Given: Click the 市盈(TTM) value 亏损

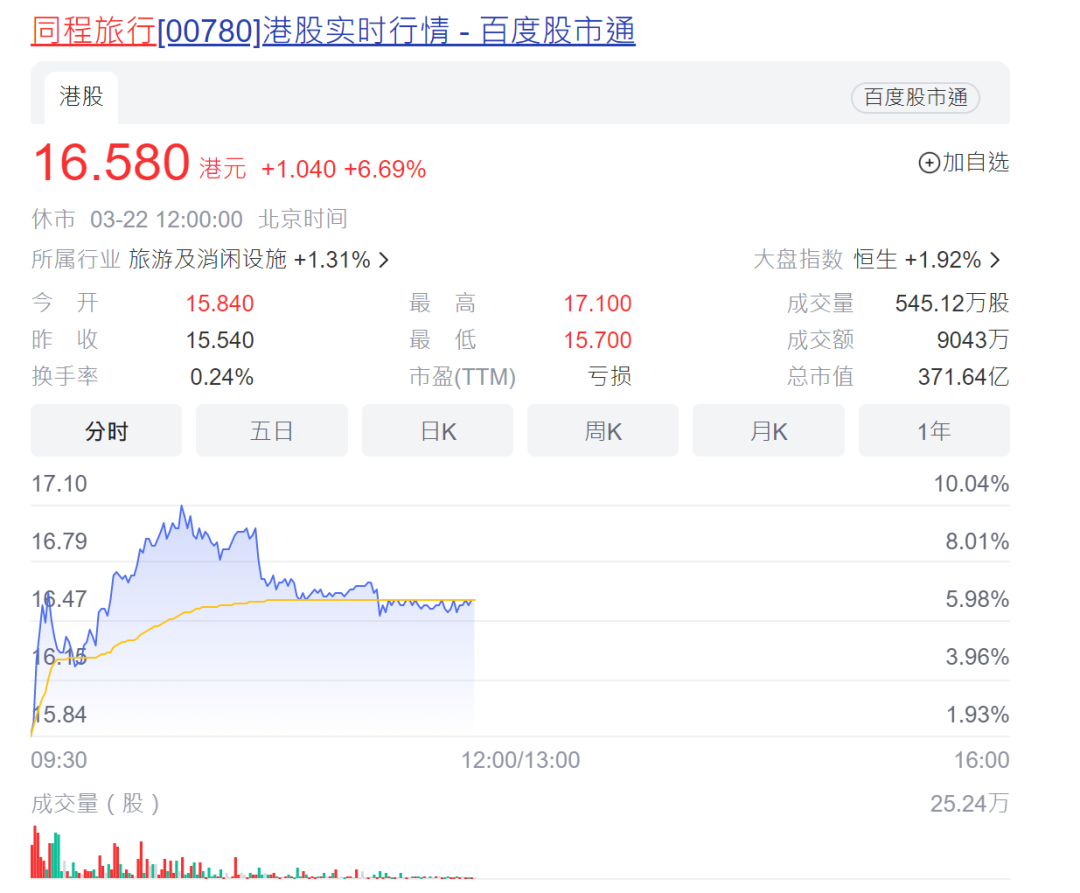Looking at the screenshot, I should tap(609, 377).
